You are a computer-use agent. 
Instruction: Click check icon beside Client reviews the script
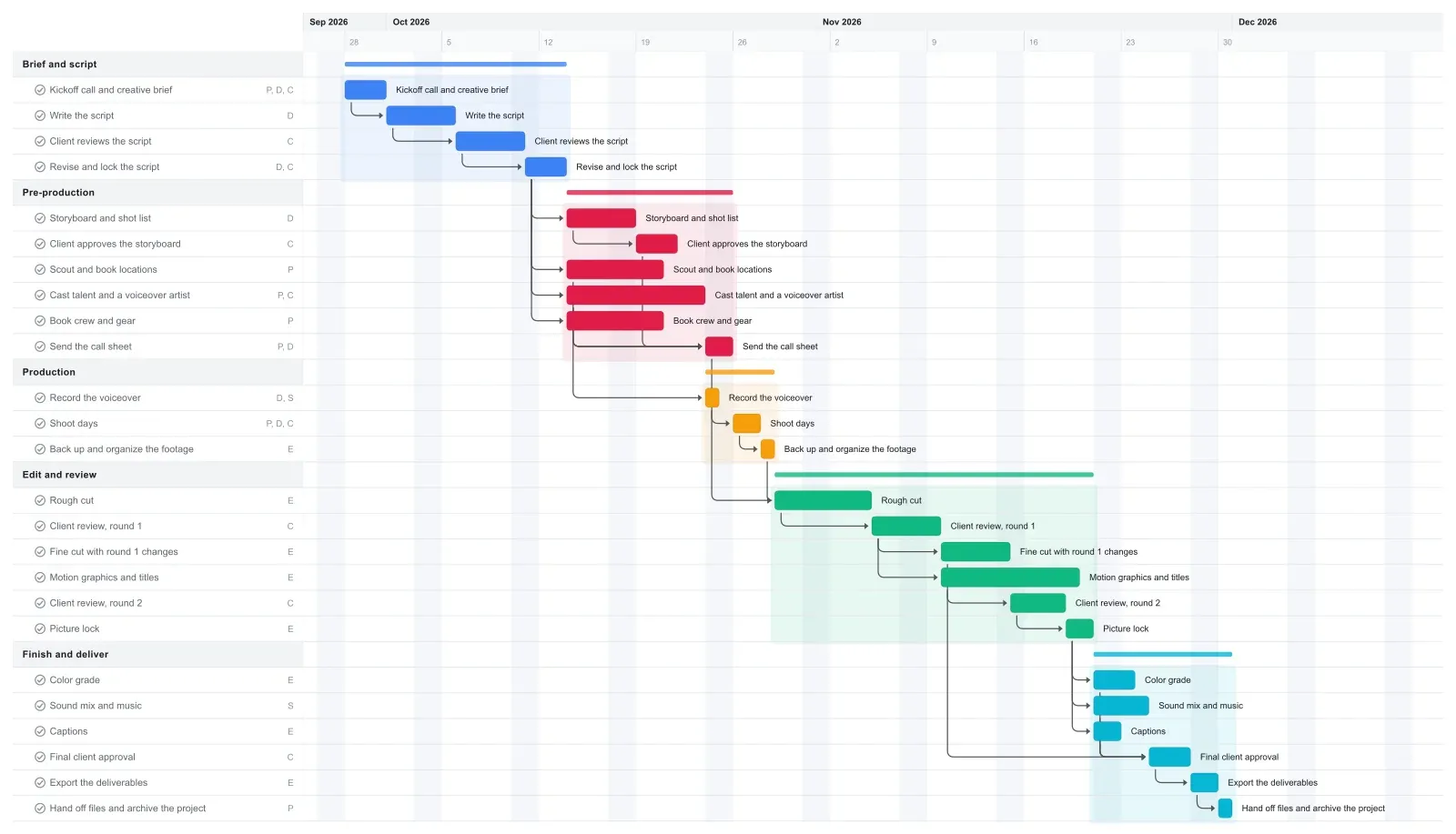pyautogui.click(x=40, y=141)
